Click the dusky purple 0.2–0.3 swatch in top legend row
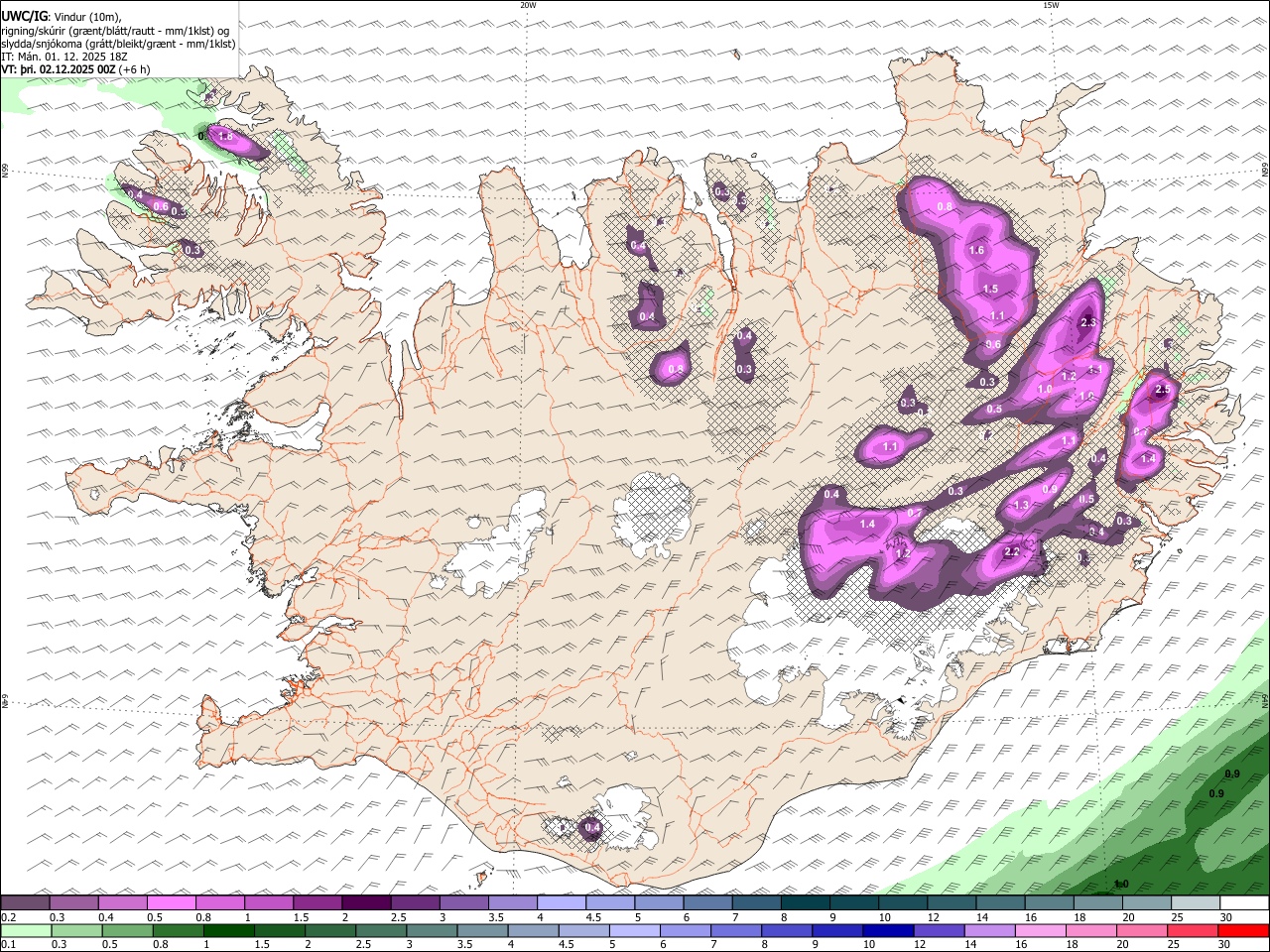Screen dimensions: 1270x952 coord(26,903)
